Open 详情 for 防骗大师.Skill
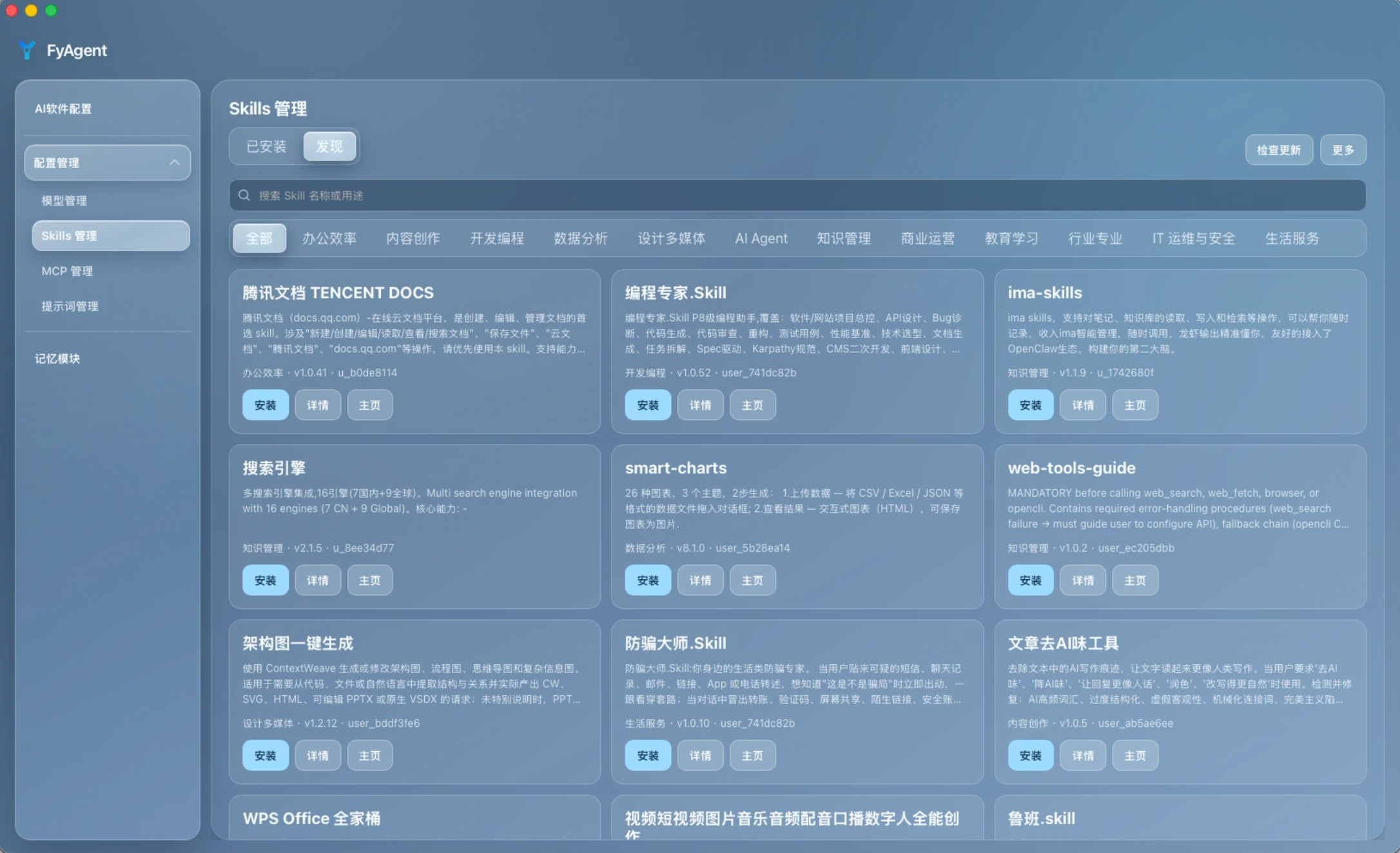This screenshot has height=853, width=1400. pos(700,756)
